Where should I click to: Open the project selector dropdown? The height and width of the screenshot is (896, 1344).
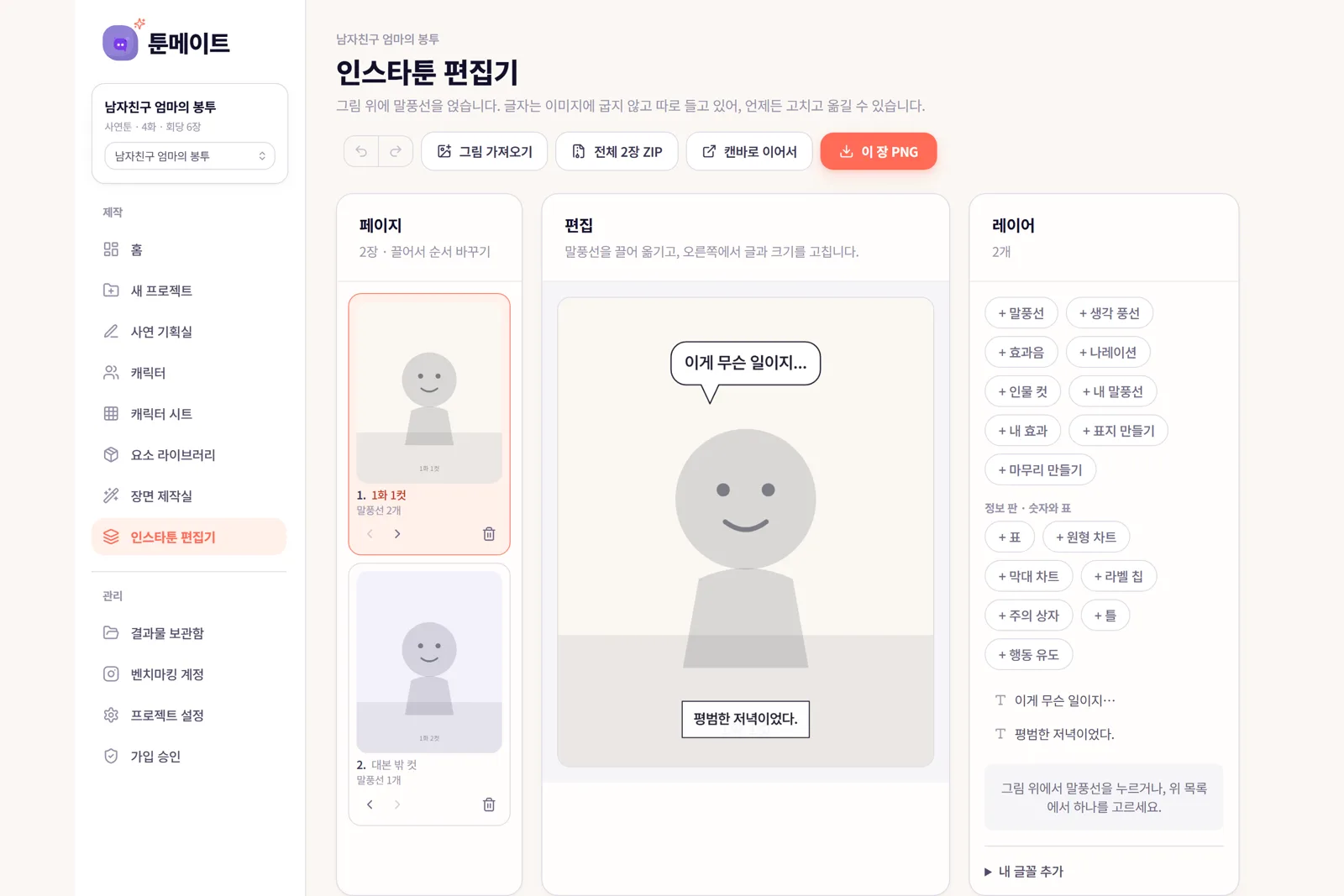point(190,156)
